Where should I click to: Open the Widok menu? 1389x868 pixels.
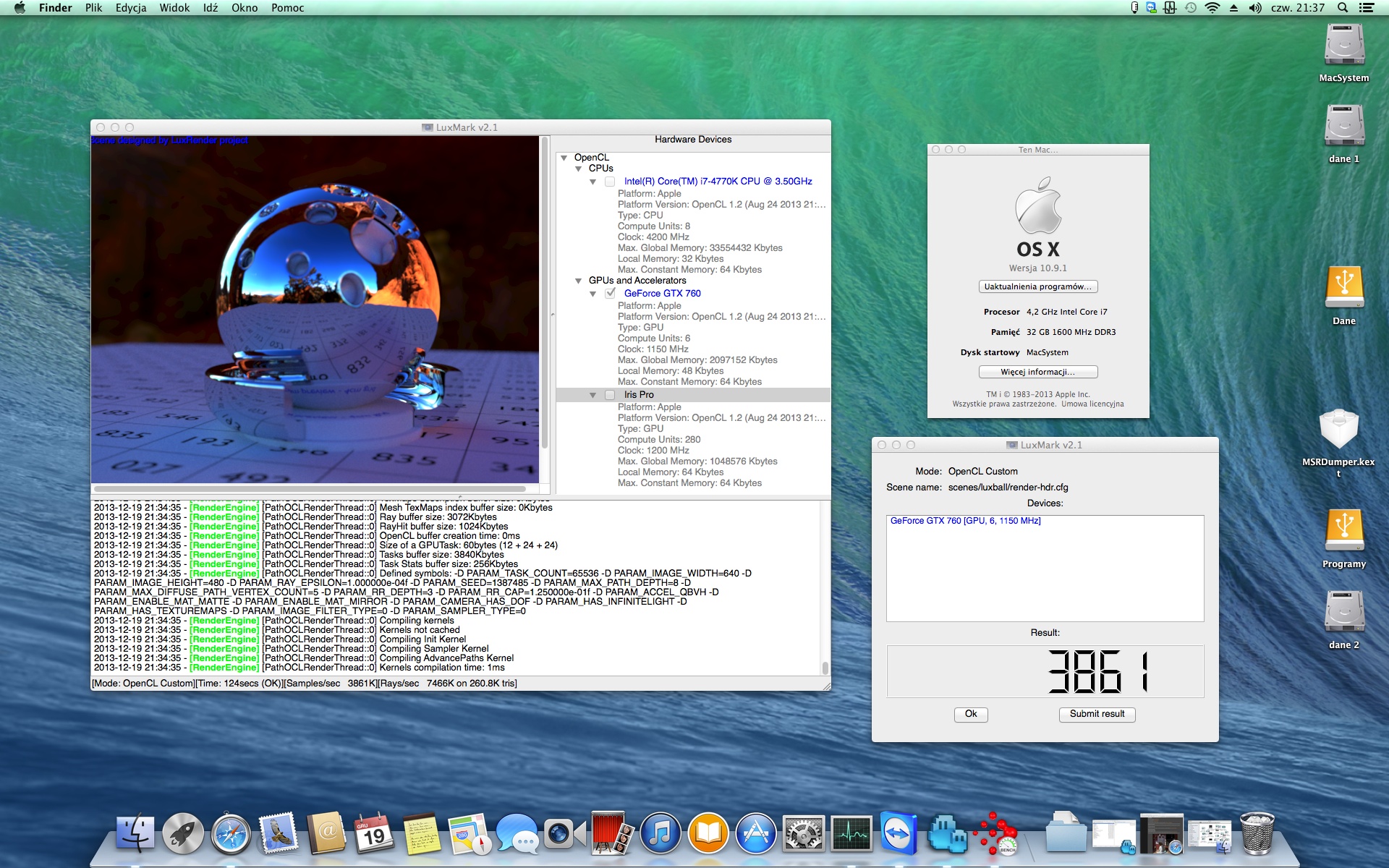[174, 8]
